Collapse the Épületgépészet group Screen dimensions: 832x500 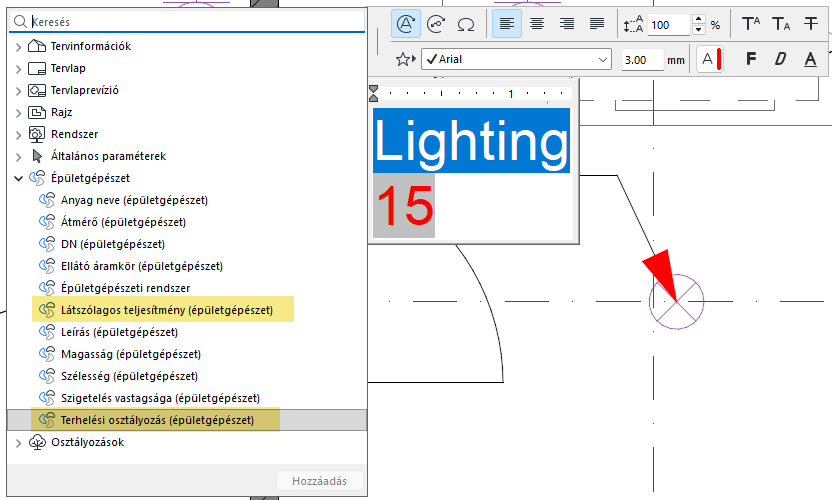tap(19, 178)
